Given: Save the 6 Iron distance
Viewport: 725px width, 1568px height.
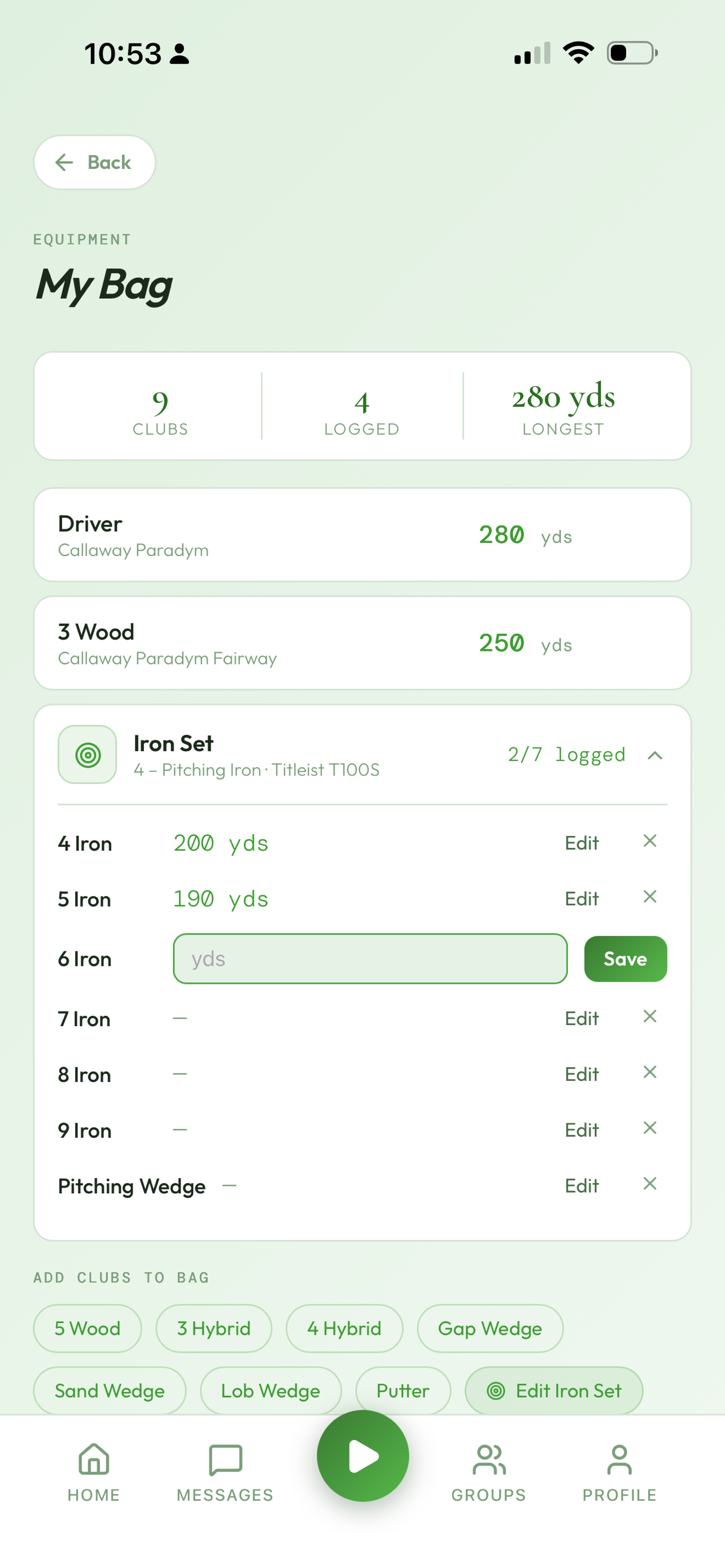Looking at the screenshot, I should click(x=625, y=959).
